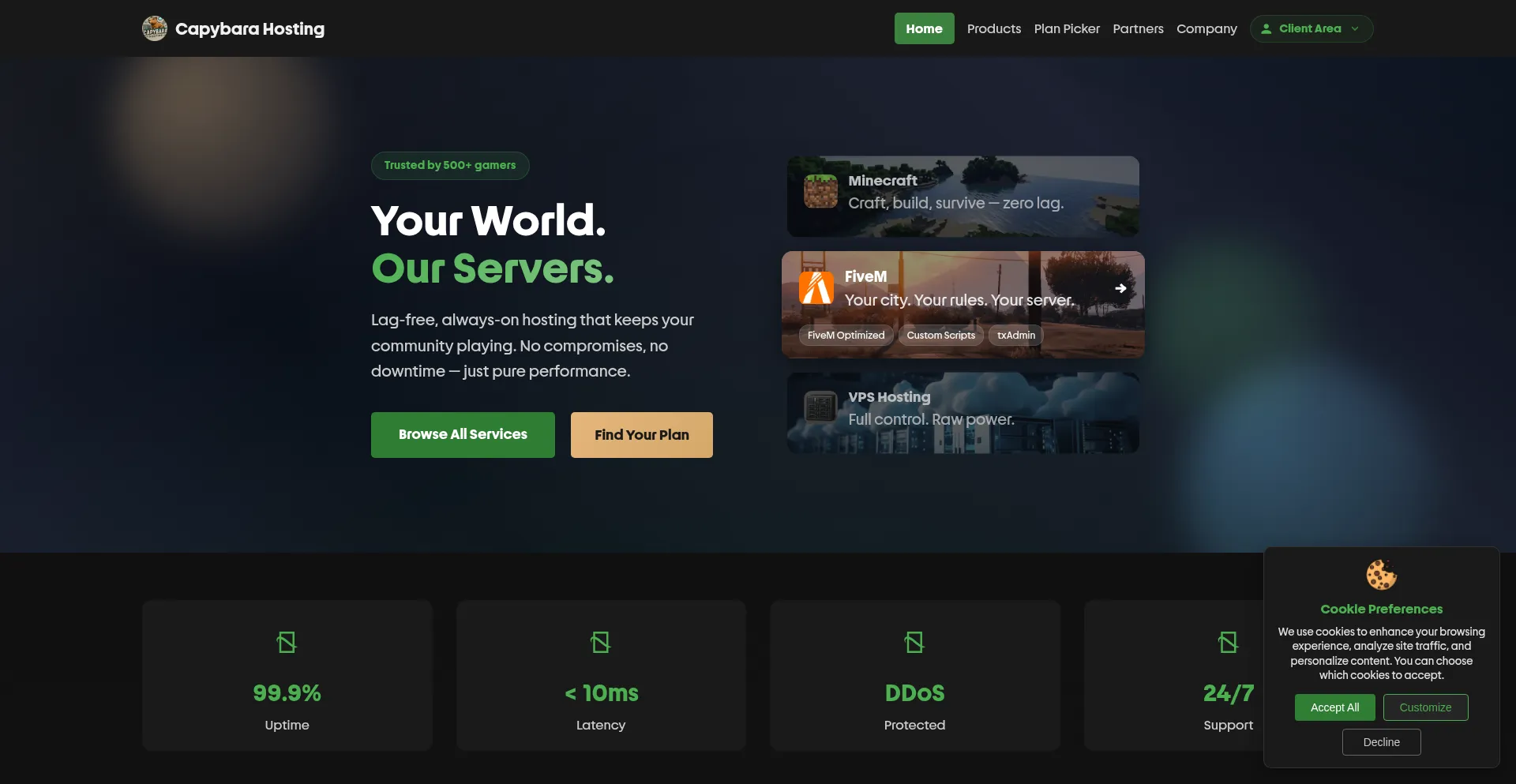Viewport: 1516px width, 784px height.
Task: Click Find Your Plan button
Action: [642, 435]
